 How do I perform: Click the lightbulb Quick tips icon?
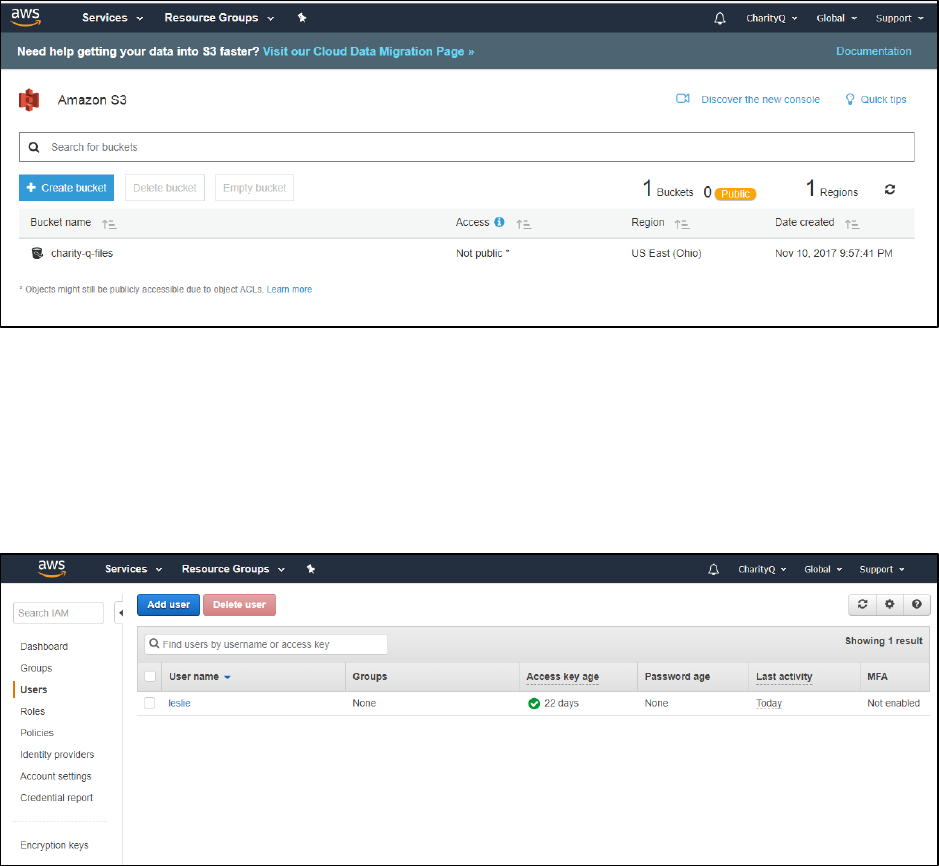click(x=850, y=99)
